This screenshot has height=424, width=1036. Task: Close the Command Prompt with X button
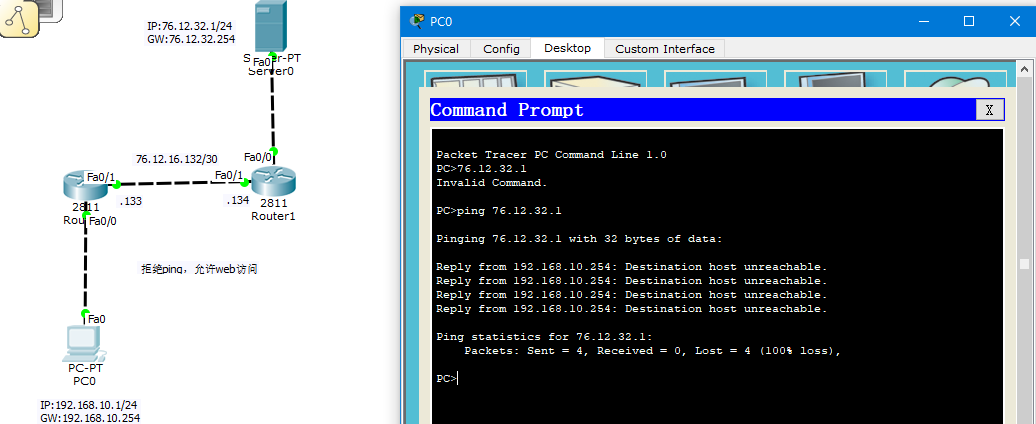pyautogui.click(x=989, y=110)
